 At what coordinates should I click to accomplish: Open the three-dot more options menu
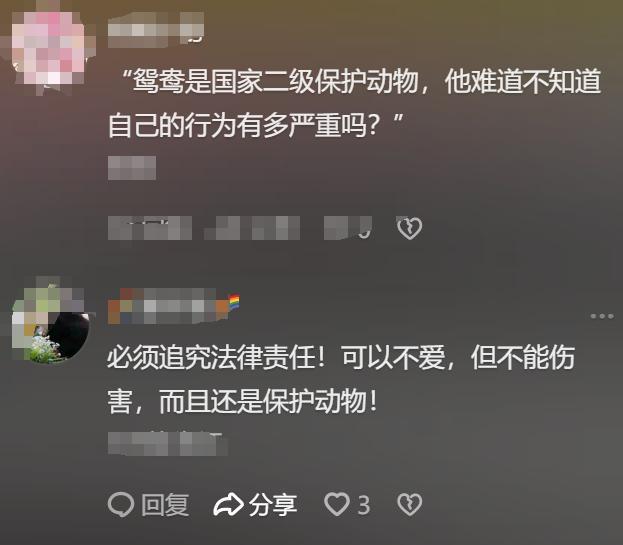pyautogui.click(x=602, y=316)
